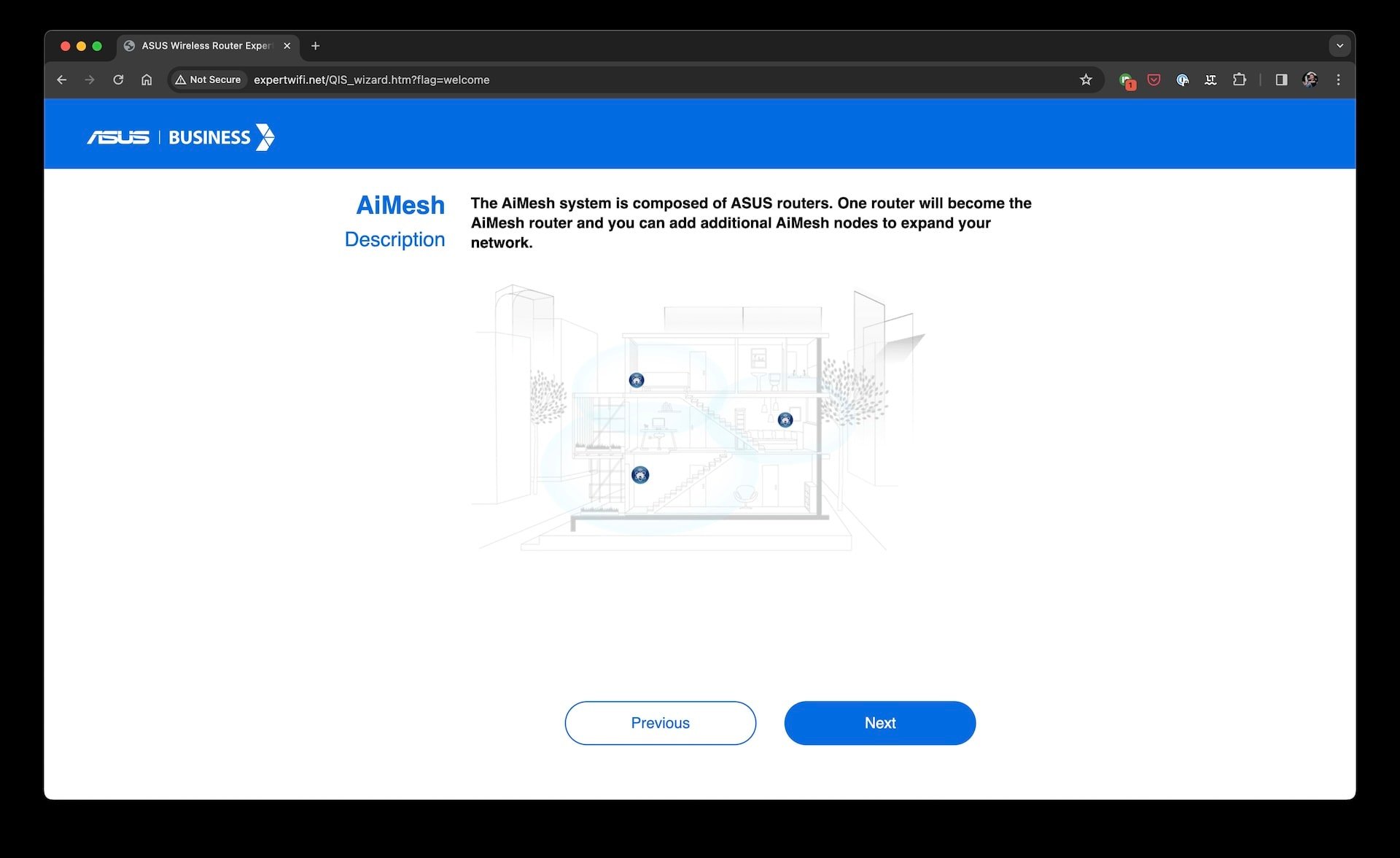Click the Previous button to go back
This screenshot has width=1400, height=858.
[x=660, y=722]
